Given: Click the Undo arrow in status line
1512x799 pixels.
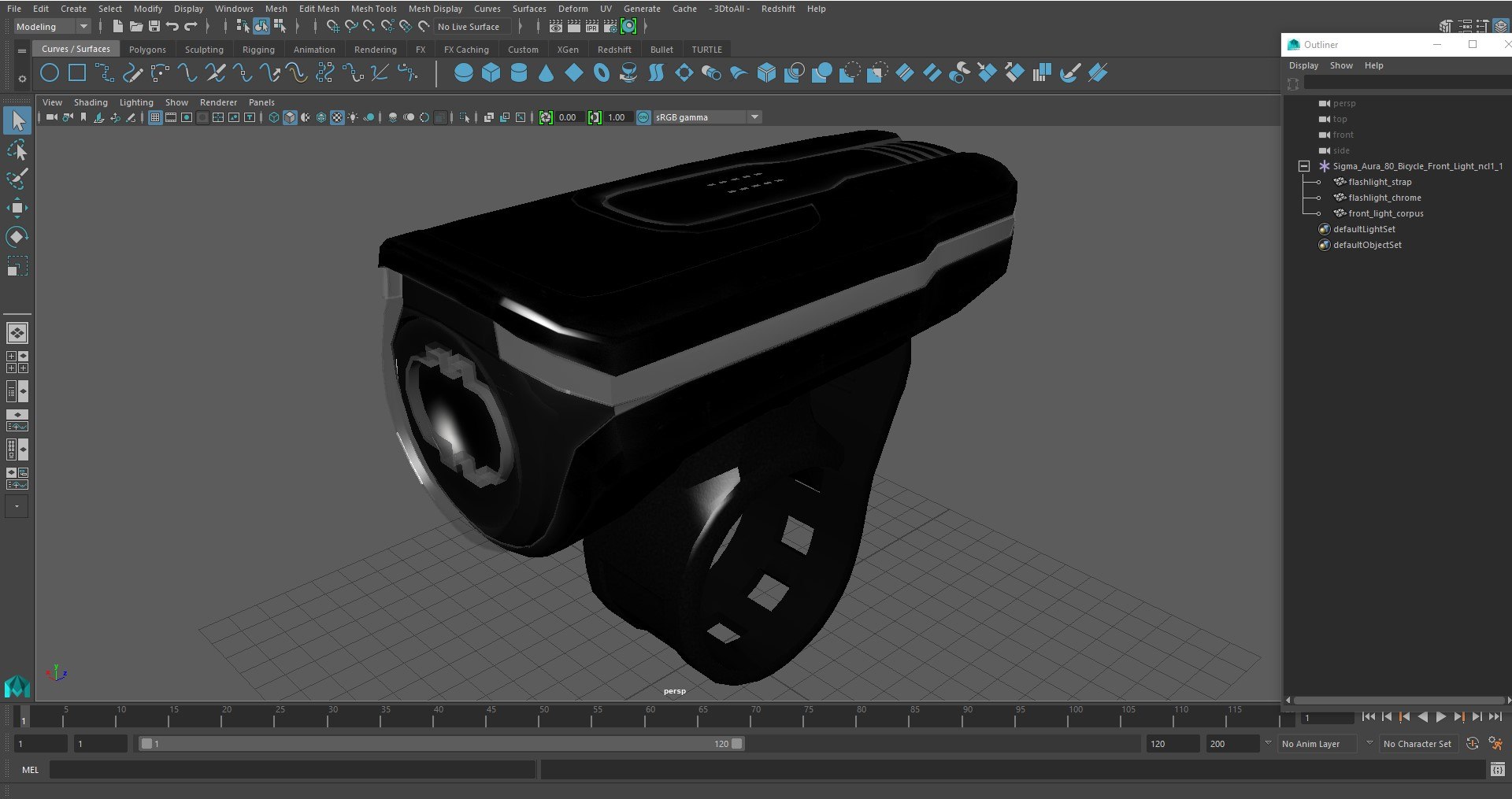Looking at the screenshot, I should [172, 26].
